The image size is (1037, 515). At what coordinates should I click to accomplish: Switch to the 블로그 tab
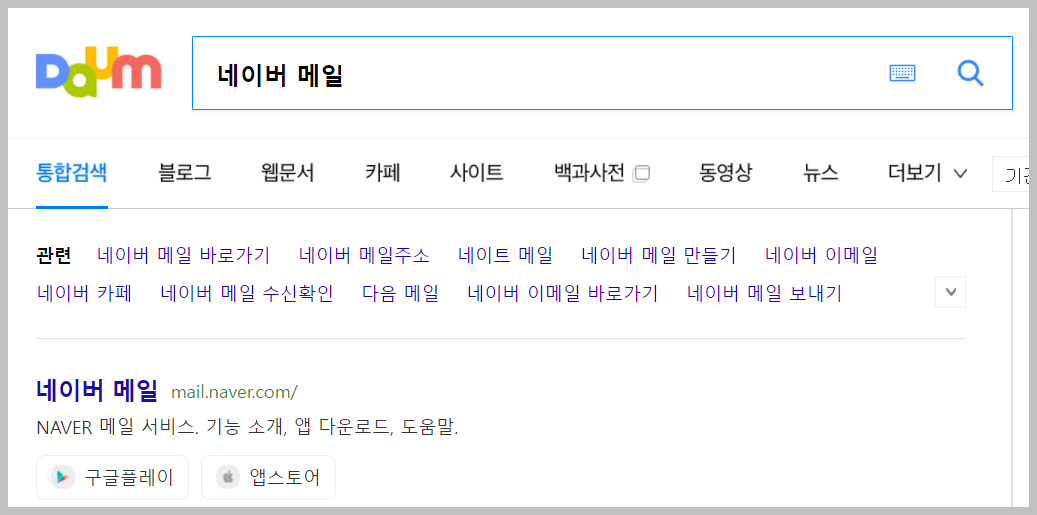click(x=185, y=173)
